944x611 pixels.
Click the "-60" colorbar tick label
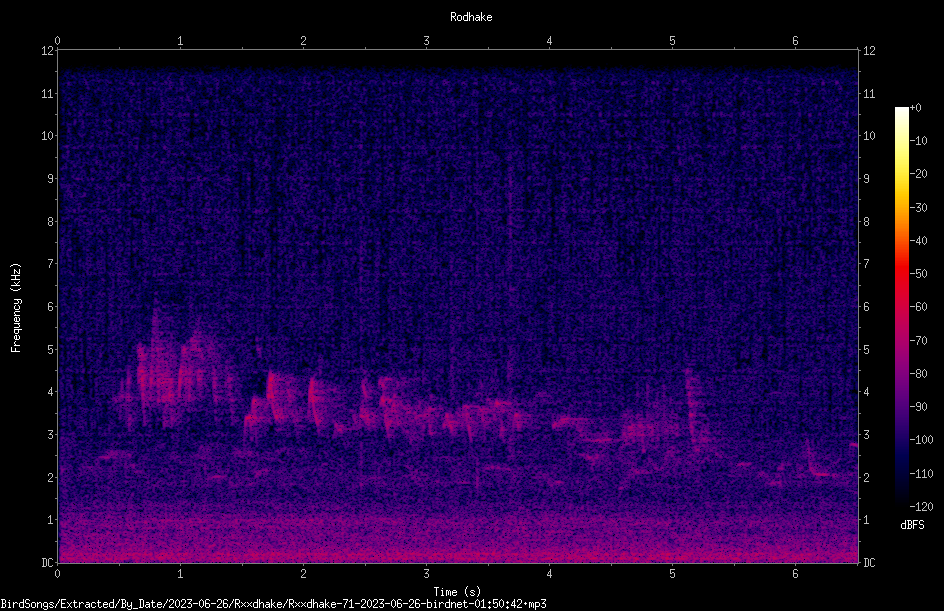click(x=918, y=307)
